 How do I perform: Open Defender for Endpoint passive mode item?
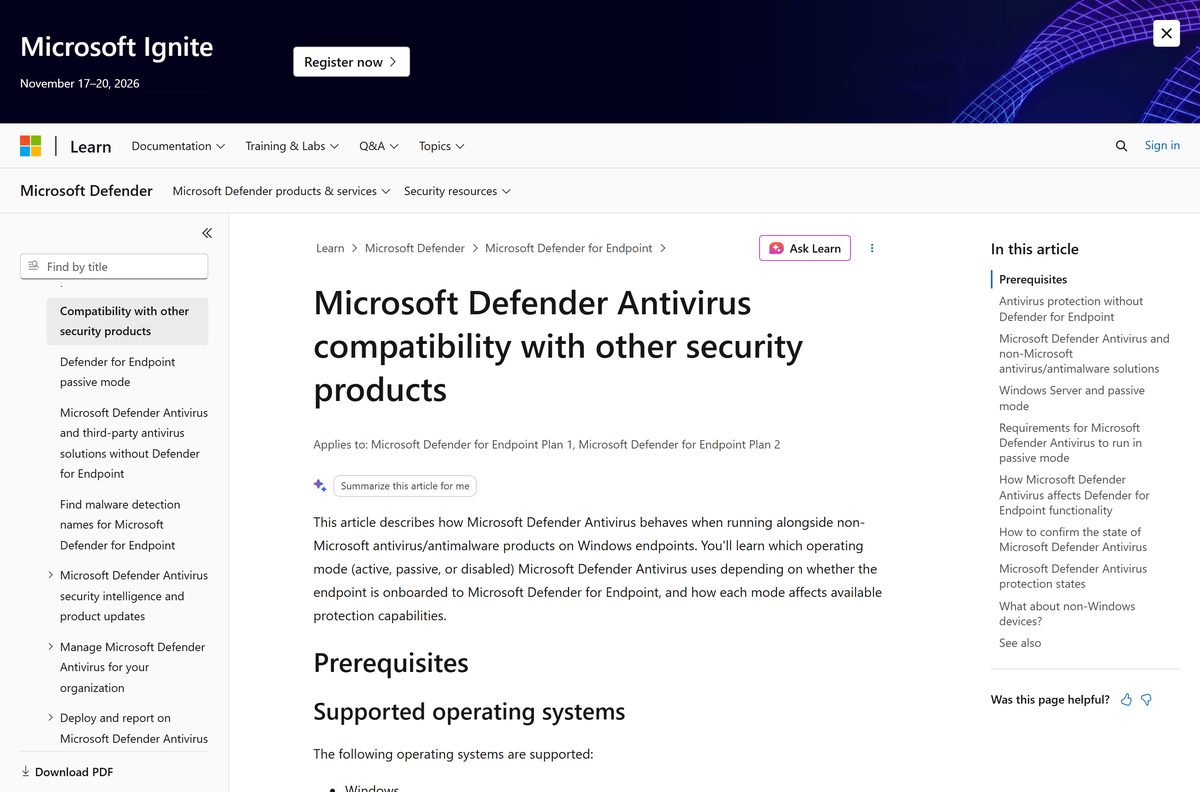117,372
